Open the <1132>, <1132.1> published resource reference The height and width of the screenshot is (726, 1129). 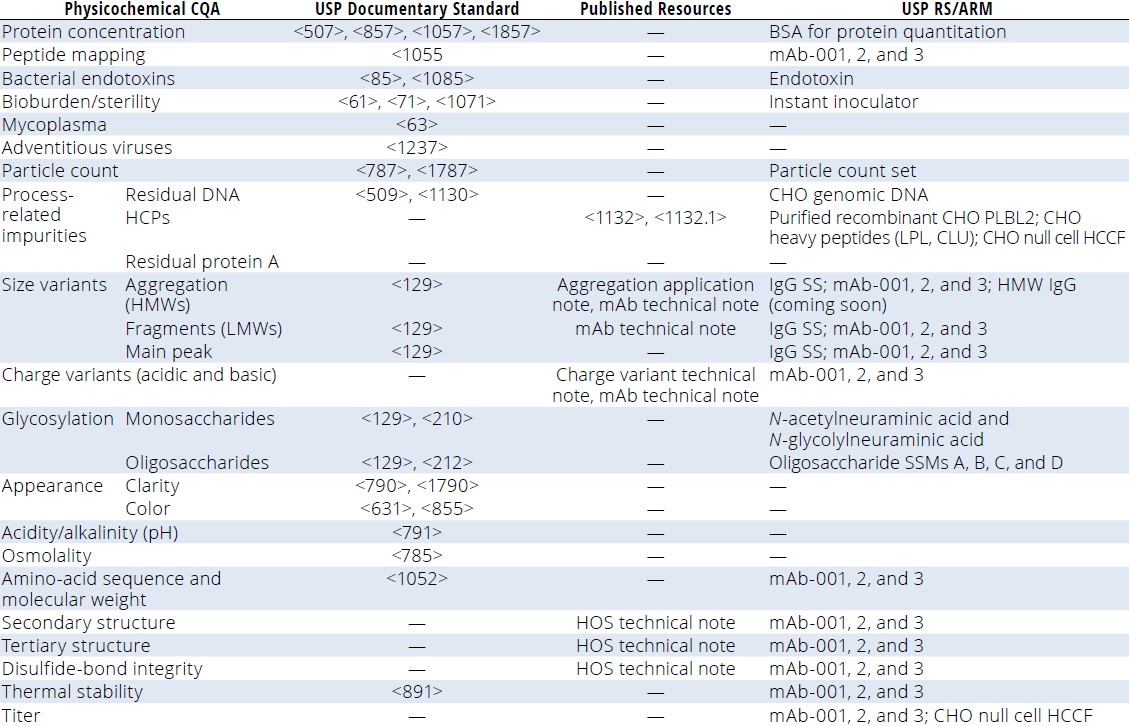point(655,217)
